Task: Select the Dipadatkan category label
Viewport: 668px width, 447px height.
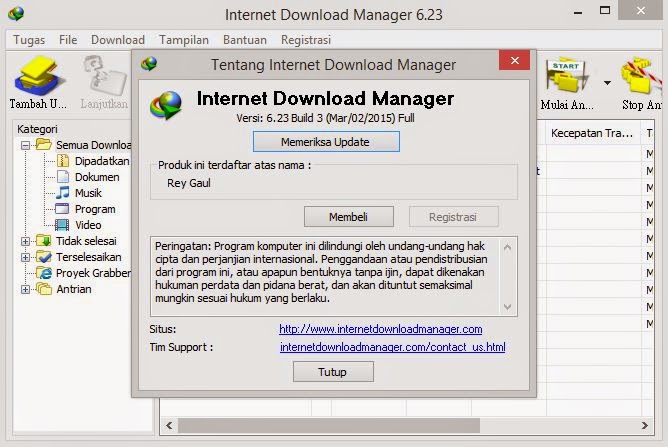Action: coord(102,161)
